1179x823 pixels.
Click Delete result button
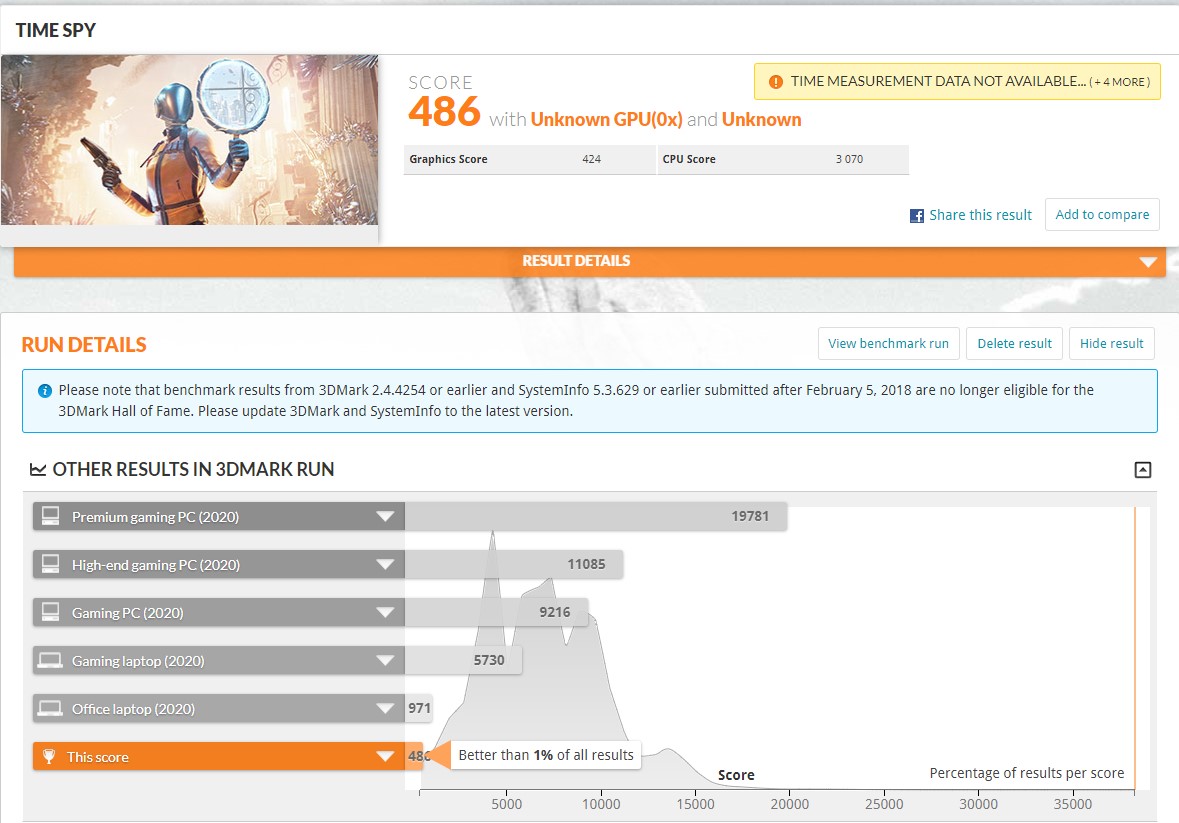point(1014,343)
